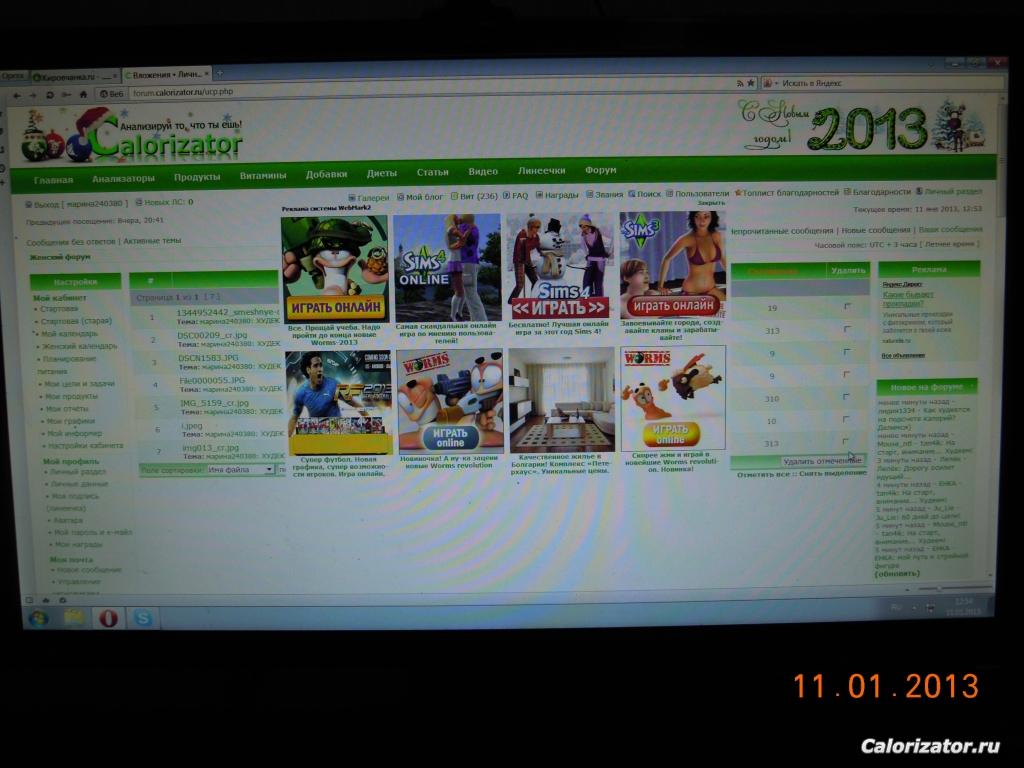Open 'Сообщения без ответов'

[71, 242]
